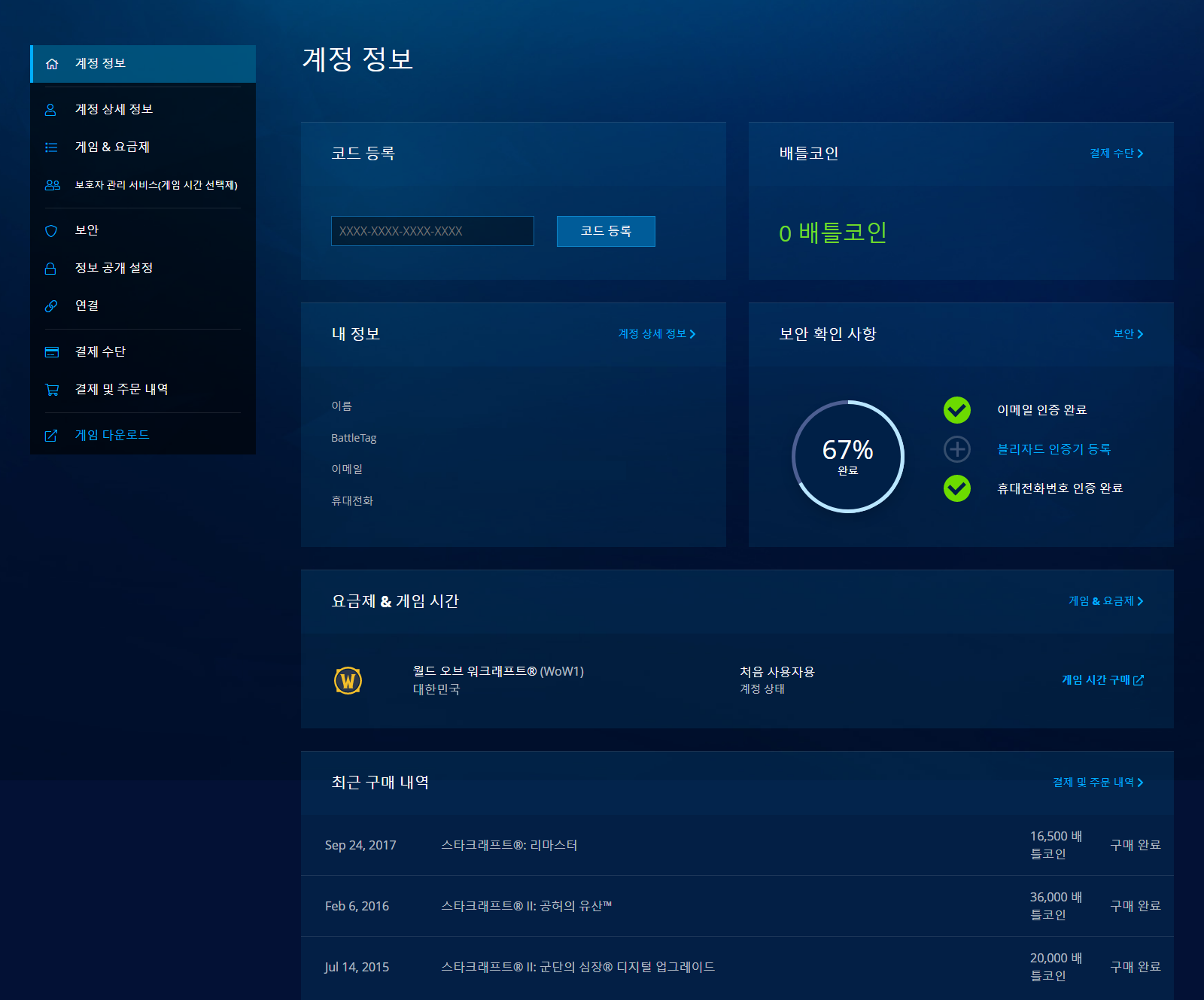The width and height of the screenshot is (1204, 1000).
Task: Click the 휴대전화번호 인증 완료 status label
Action: (x=1060, y=488)
